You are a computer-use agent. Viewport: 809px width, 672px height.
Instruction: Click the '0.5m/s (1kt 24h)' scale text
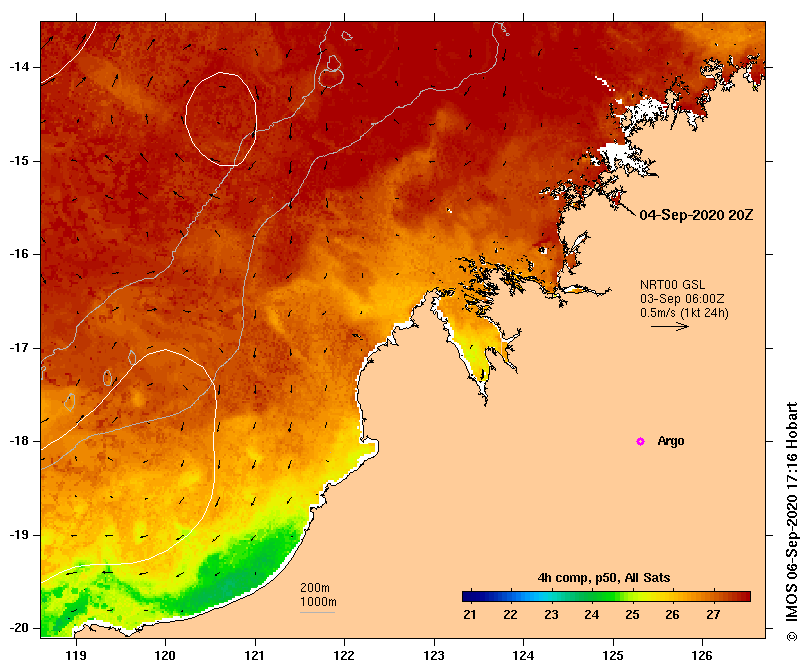pos(684,313)
